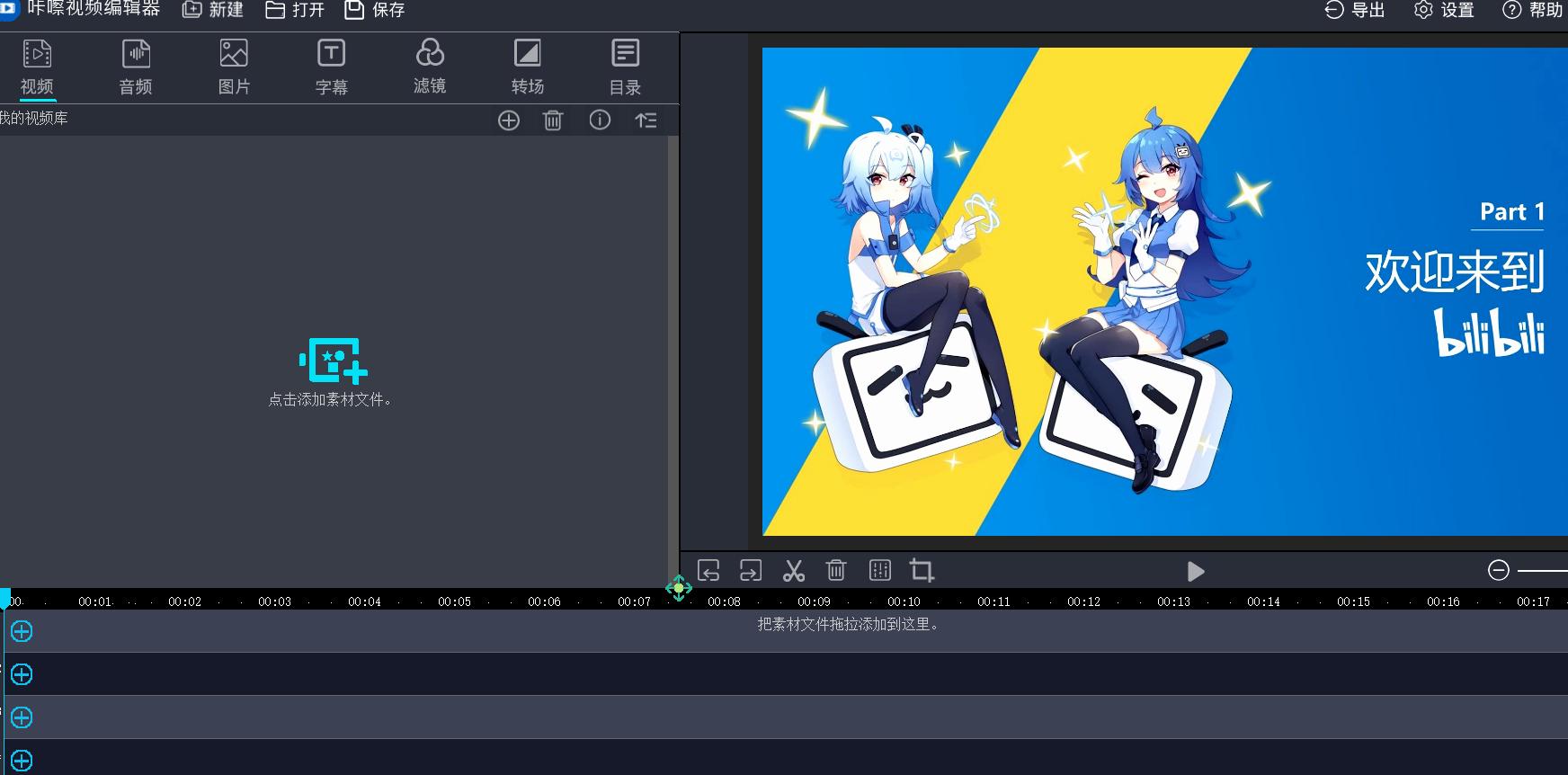Click the undo arrow icon

pyautogui.click(x=708, y=571)
